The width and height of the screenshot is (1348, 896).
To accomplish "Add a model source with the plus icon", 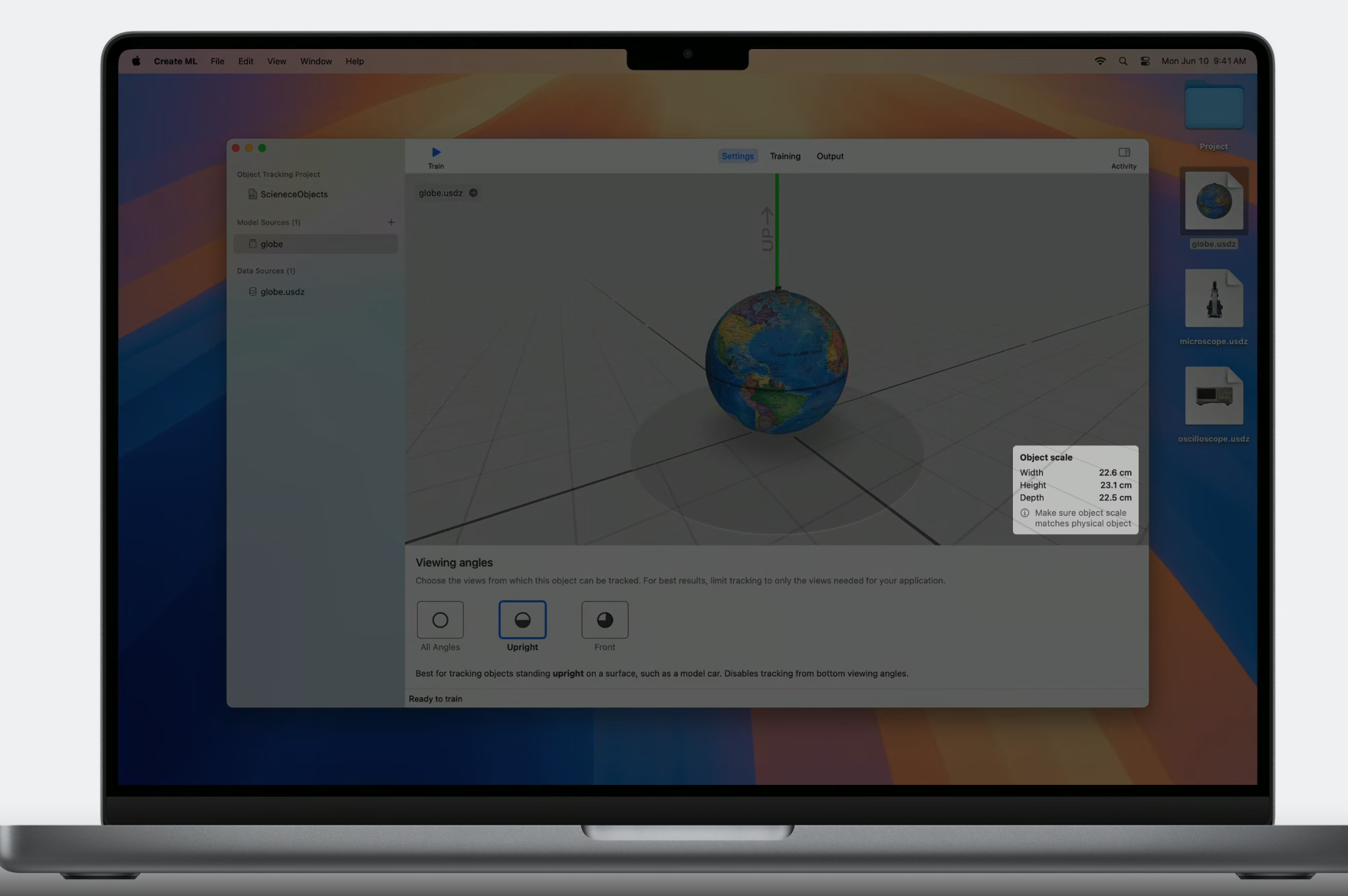I will (x=391, y=222).
